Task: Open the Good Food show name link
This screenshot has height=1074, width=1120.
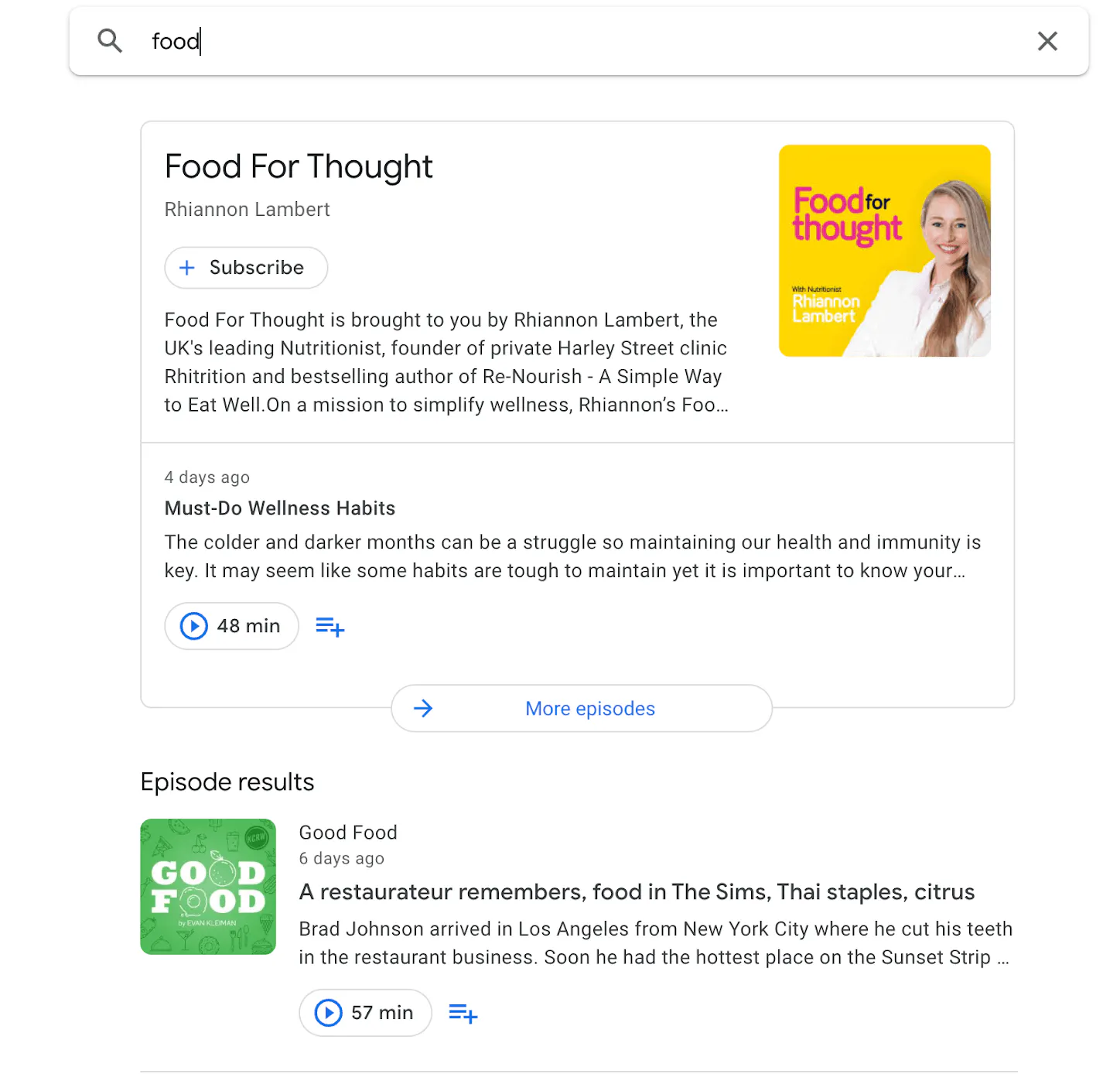Action: tap(348, 833)
